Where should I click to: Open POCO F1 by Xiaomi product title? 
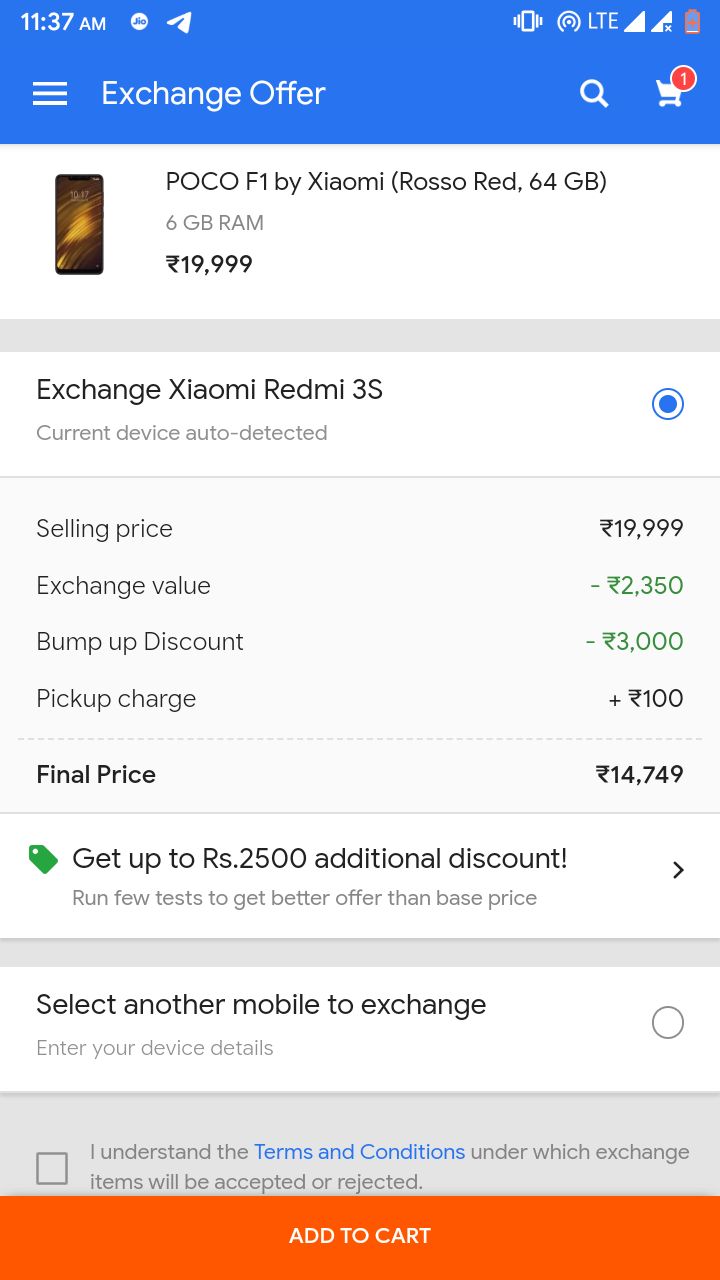point(386,181)
